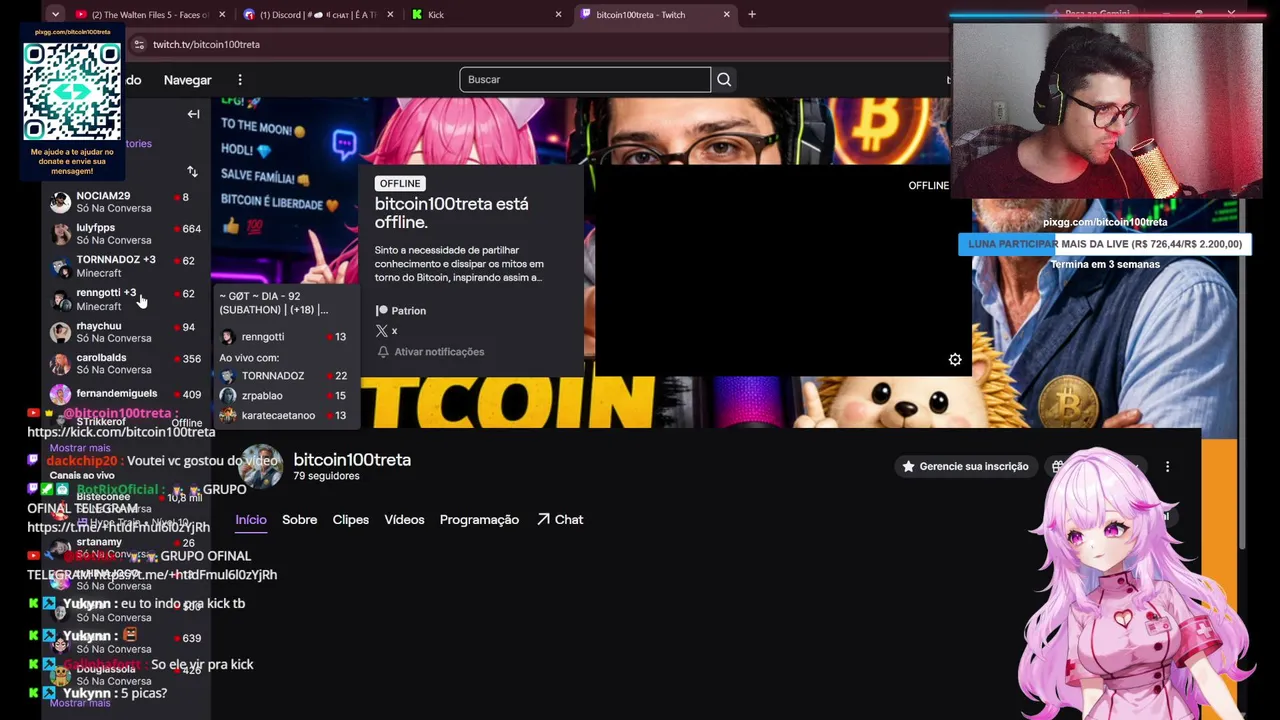This screenshot has width=1280, height=720.
Task: Enable Ativar notificações for the channel
Action: coord(430,352)
